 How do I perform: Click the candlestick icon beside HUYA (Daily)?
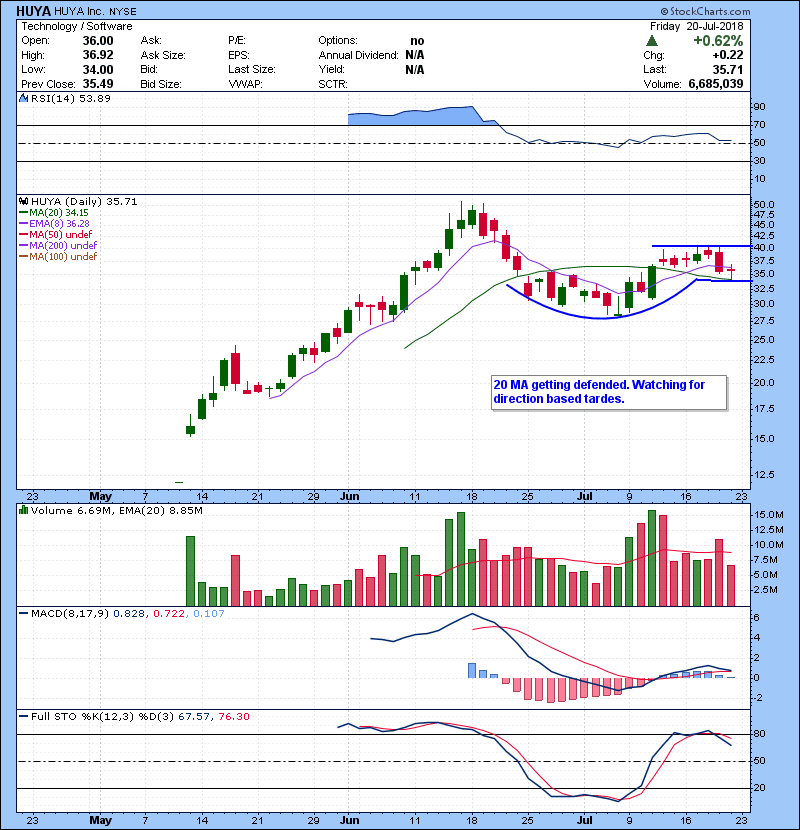point(23,202)
